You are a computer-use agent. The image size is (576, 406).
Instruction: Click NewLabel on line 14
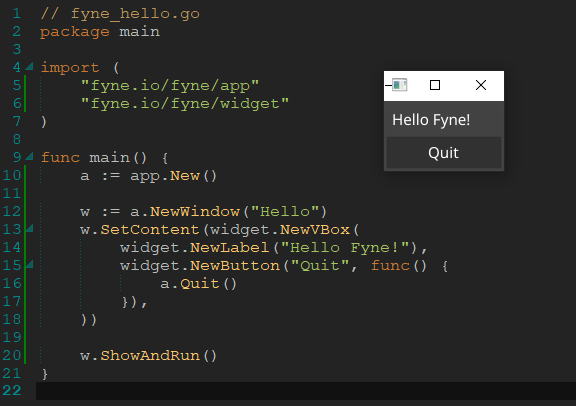230,248
